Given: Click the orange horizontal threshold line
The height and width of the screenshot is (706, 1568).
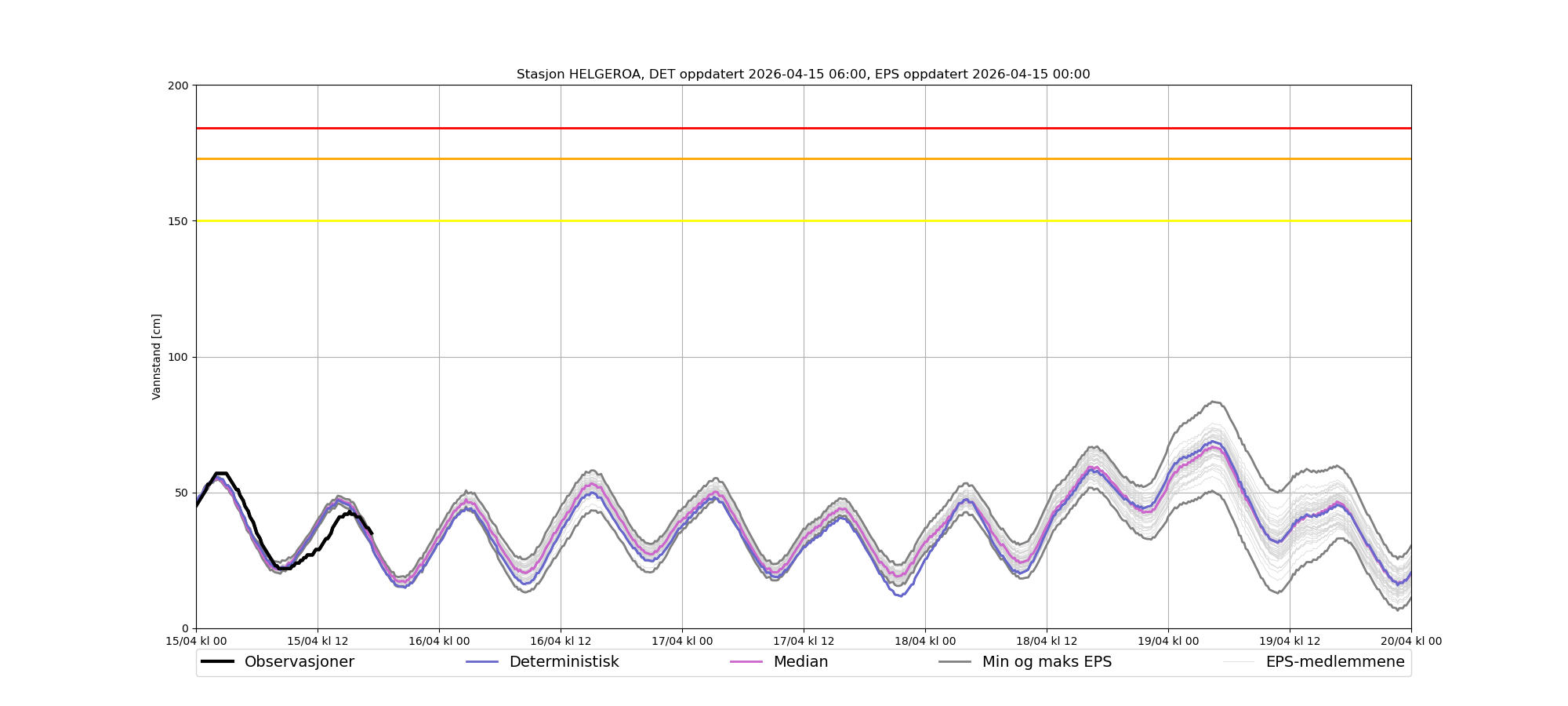Looking at the screenshot, I should [803, 159].
